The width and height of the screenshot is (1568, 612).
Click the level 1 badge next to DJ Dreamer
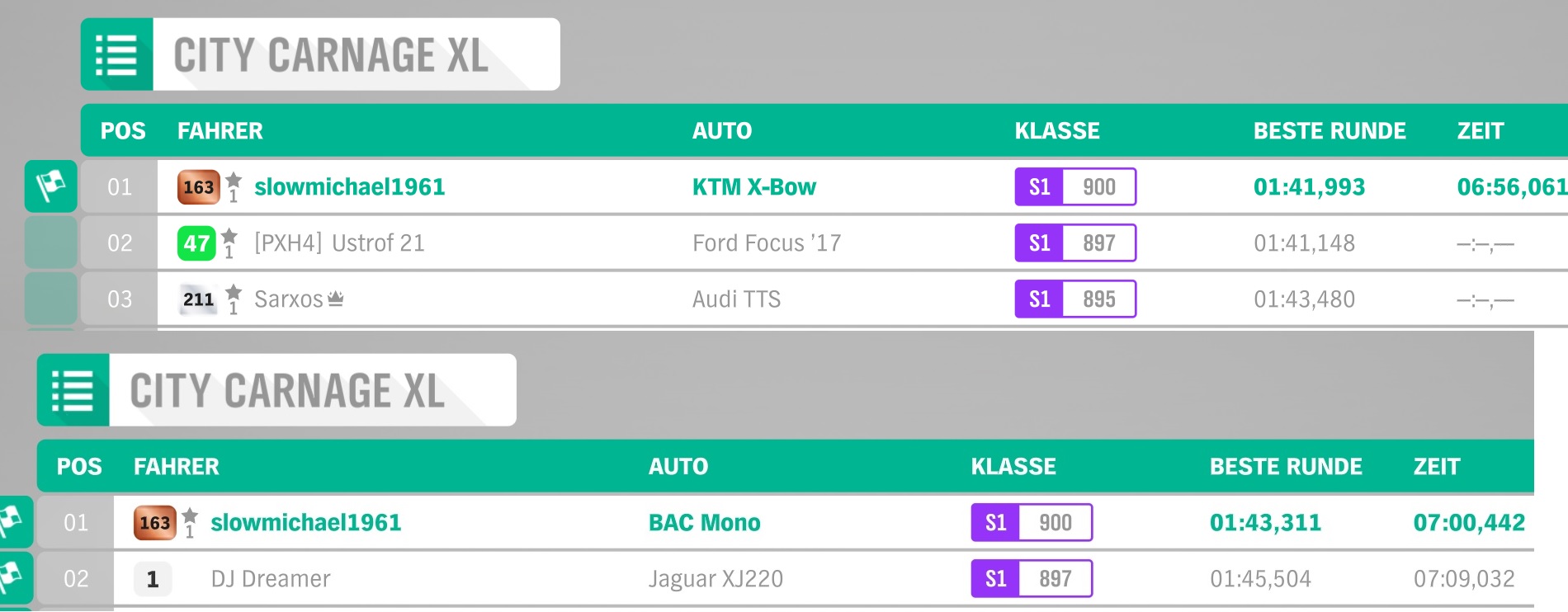pos(153,579)
